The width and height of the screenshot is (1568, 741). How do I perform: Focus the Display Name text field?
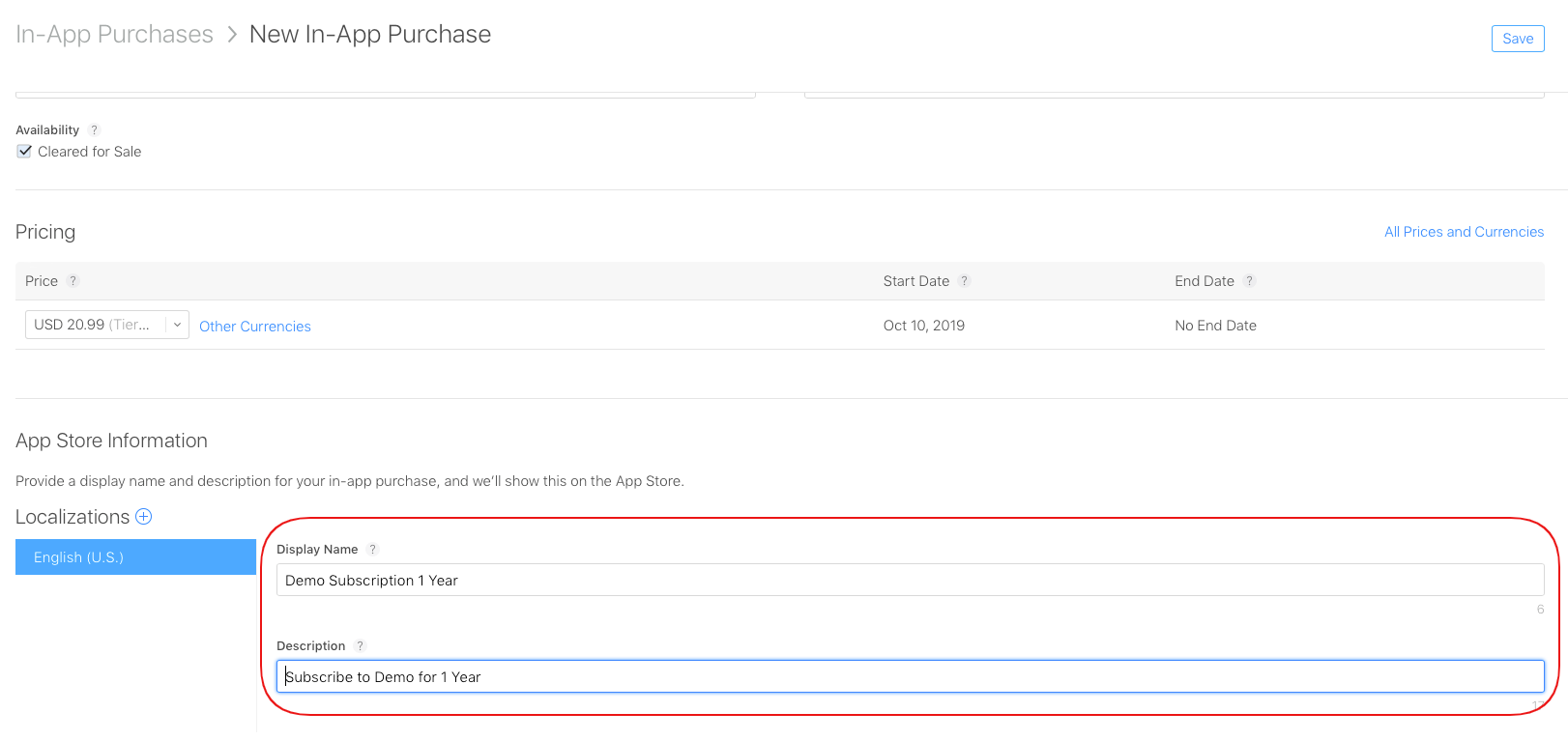[x=909, y=581]
